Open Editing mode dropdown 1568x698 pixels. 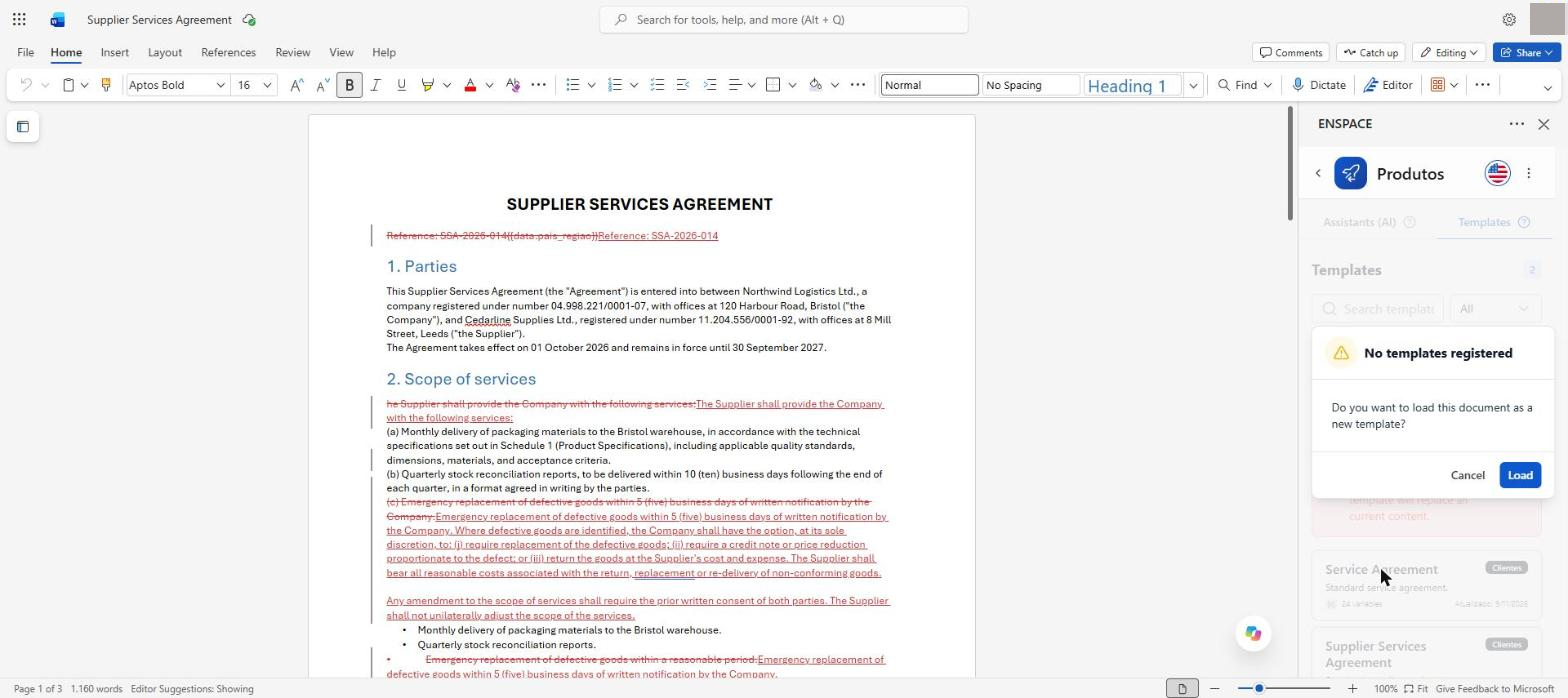coord(1450,52)
